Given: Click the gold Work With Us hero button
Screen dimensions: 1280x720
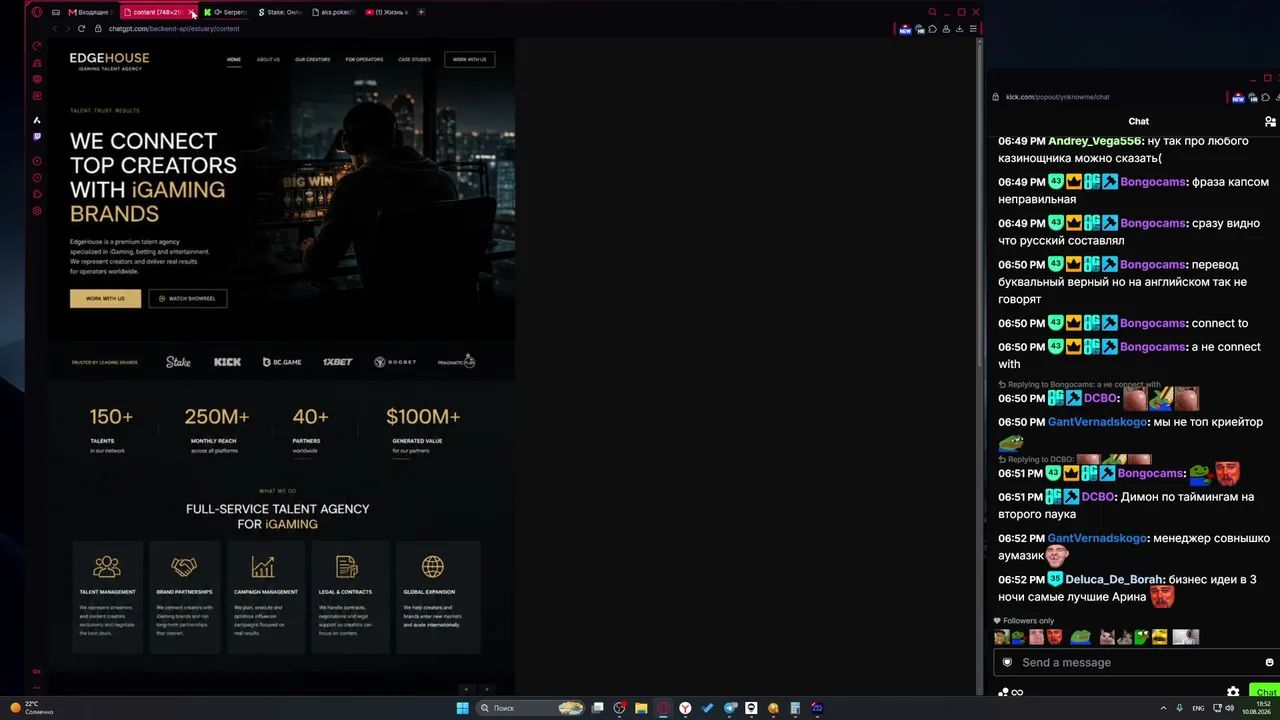Looking at the screenshot, I should (105, 298).
